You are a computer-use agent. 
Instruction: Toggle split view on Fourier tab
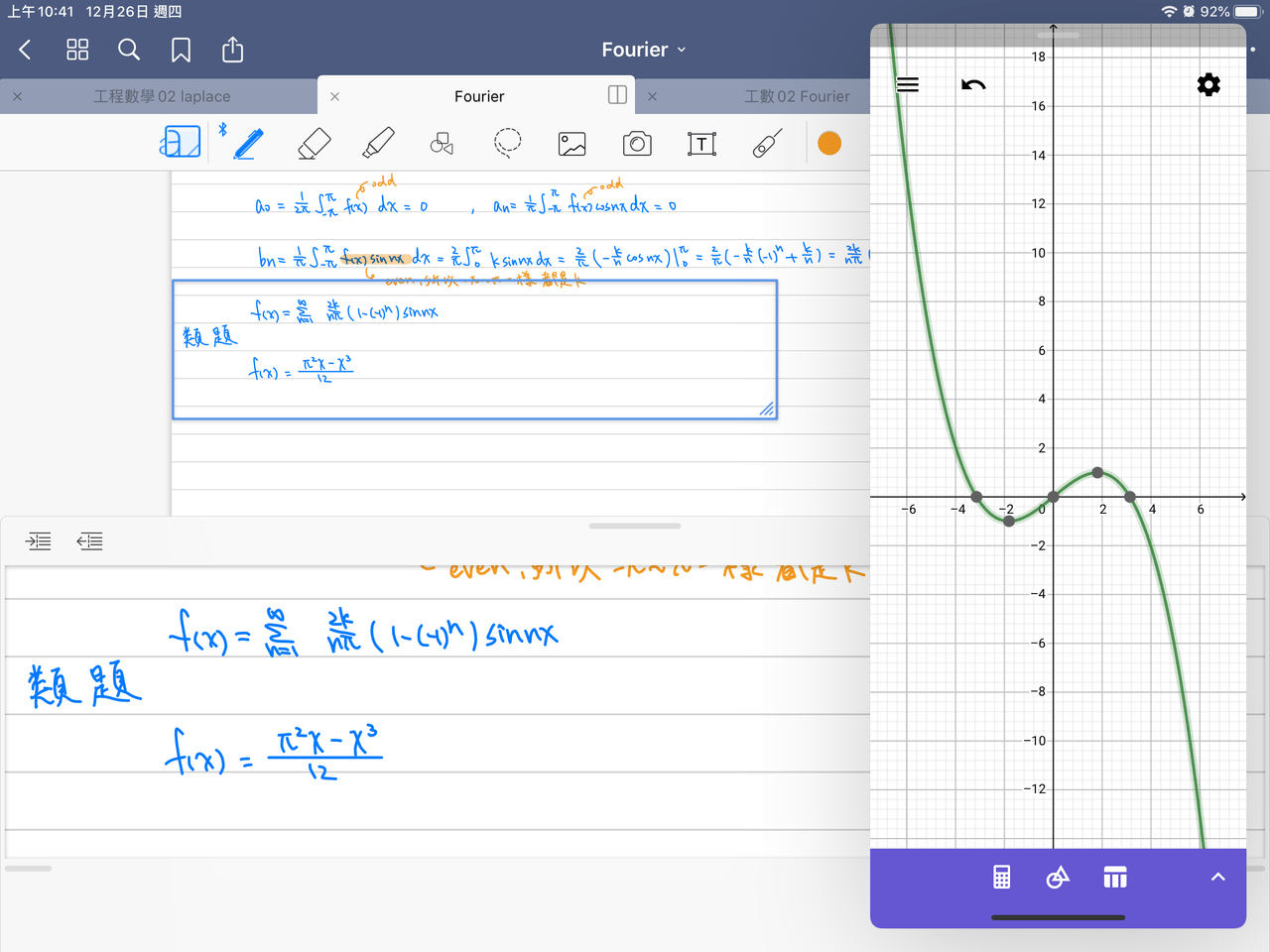617,95
